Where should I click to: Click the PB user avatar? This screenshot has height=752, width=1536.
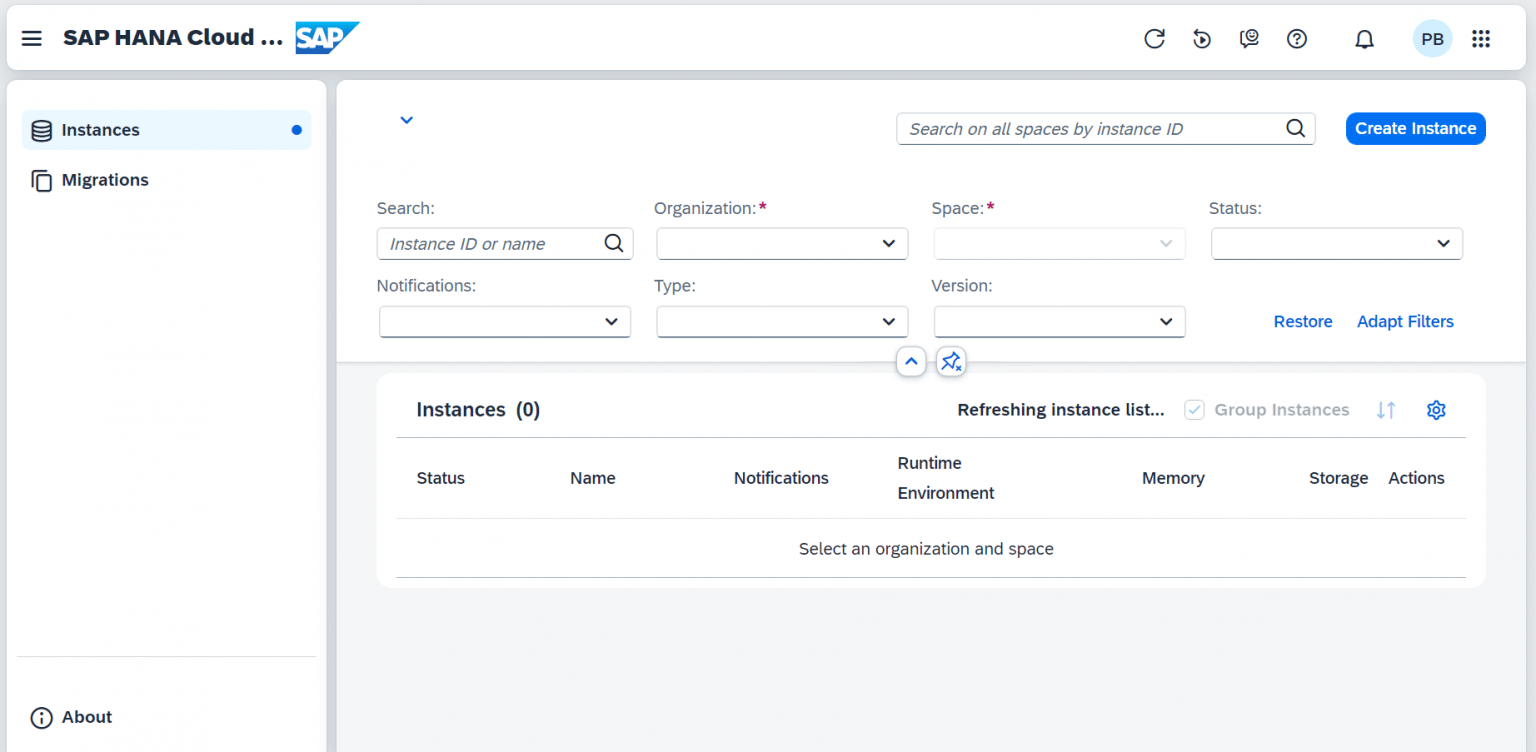click(x=1432, y=38)
